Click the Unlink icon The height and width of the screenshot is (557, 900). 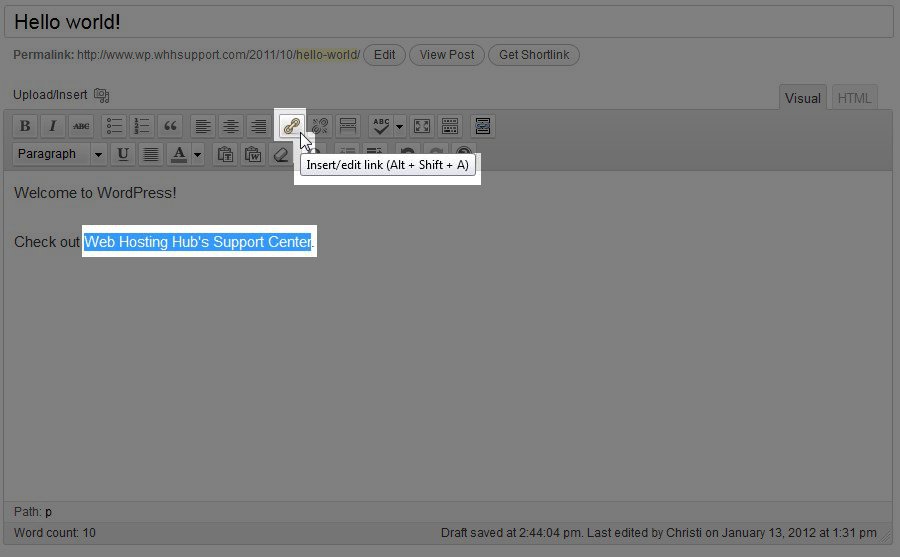click(x=319, y=126)
